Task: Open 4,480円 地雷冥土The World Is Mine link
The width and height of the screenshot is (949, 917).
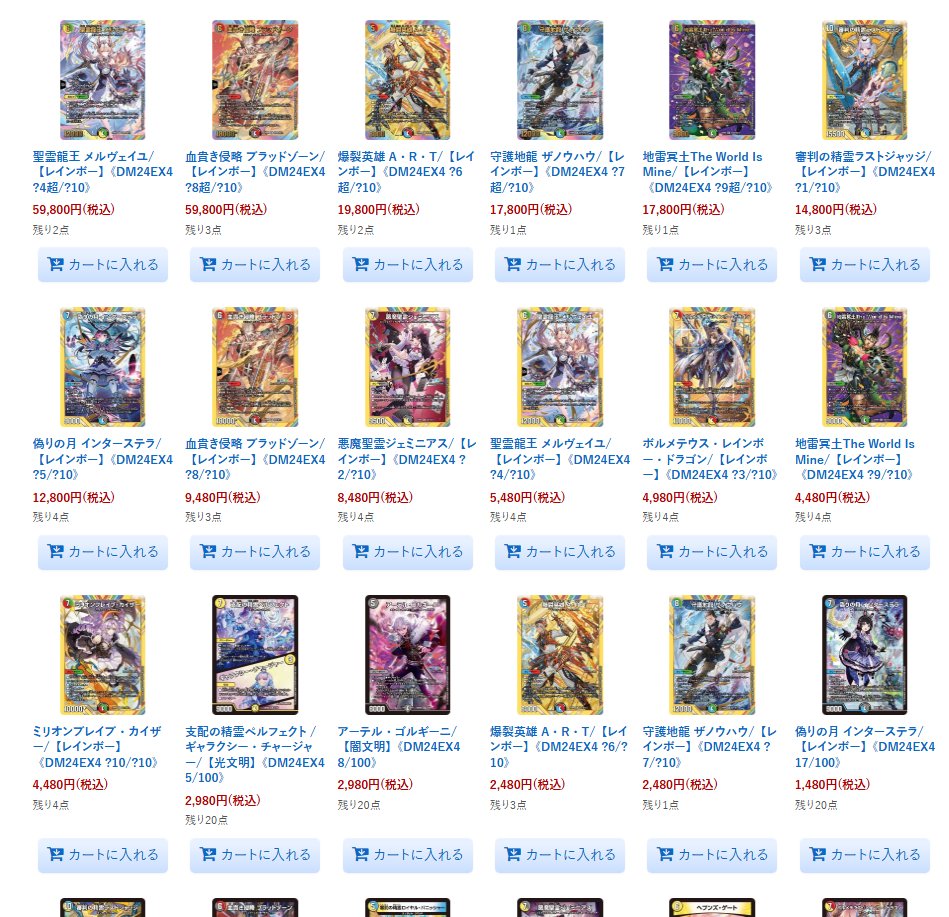Action: coord(855,459)
